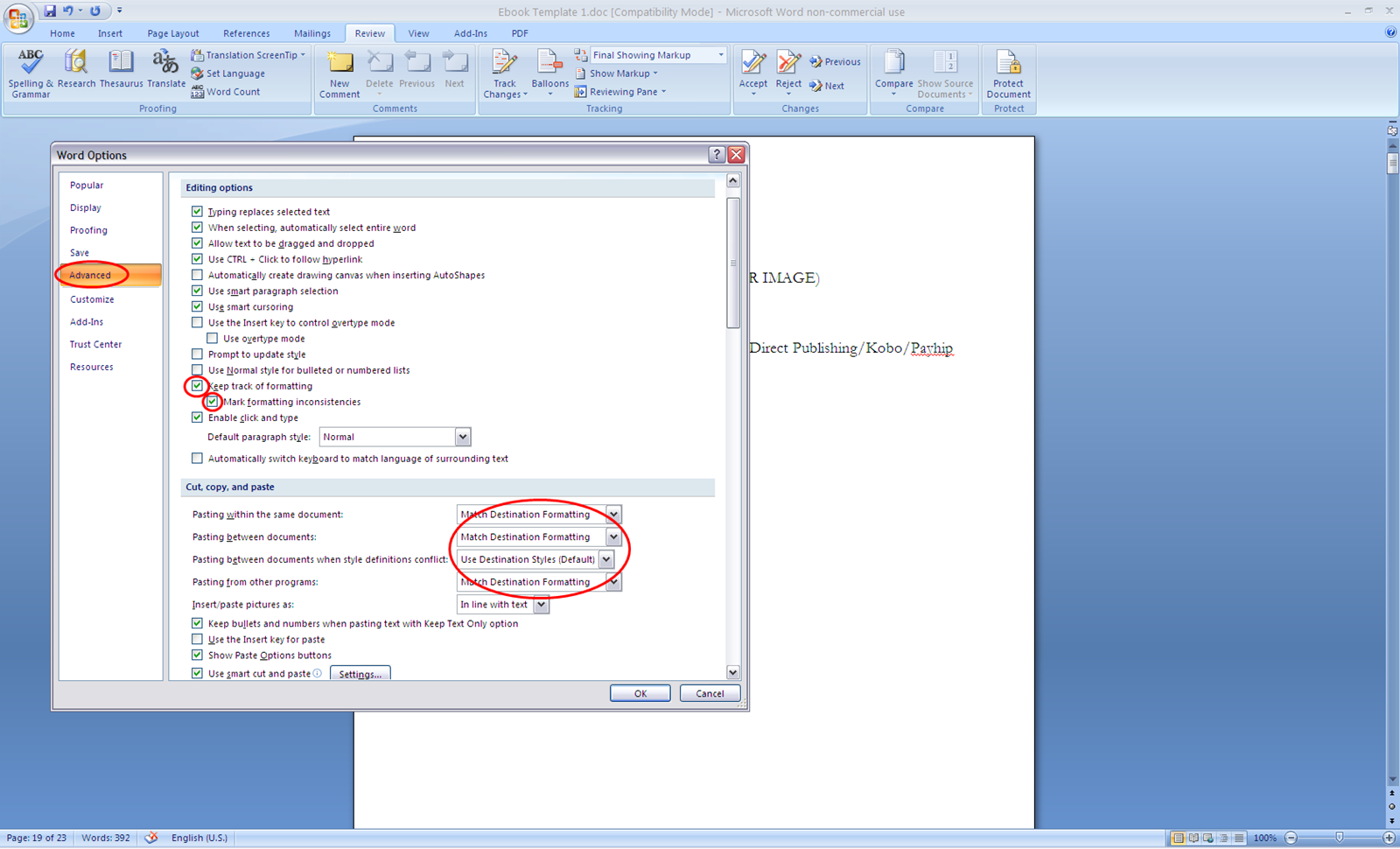Confirm options by clicking OK
Screen dimensions: 1400x849
(640, 692)
